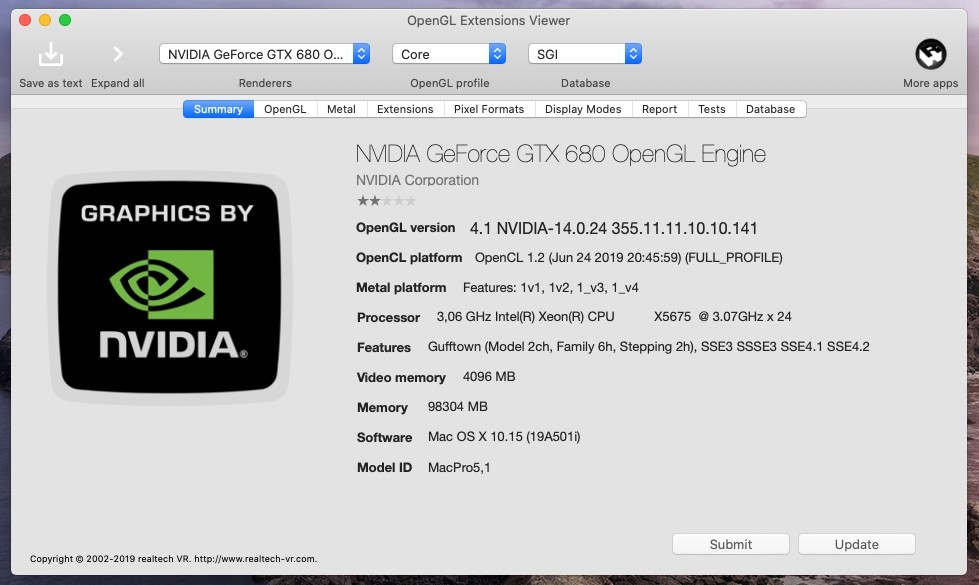Switch to the rightmost Database tab
This screenshot has height=585, width=979.
click(770, 109)
